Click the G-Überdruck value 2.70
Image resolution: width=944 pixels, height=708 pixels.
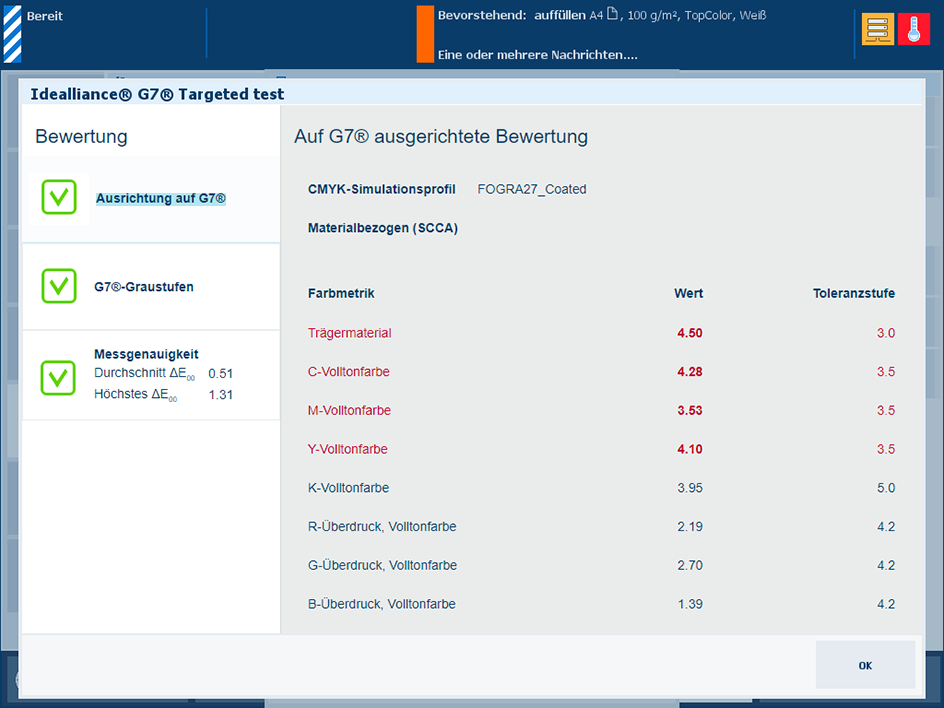(689, 565)
